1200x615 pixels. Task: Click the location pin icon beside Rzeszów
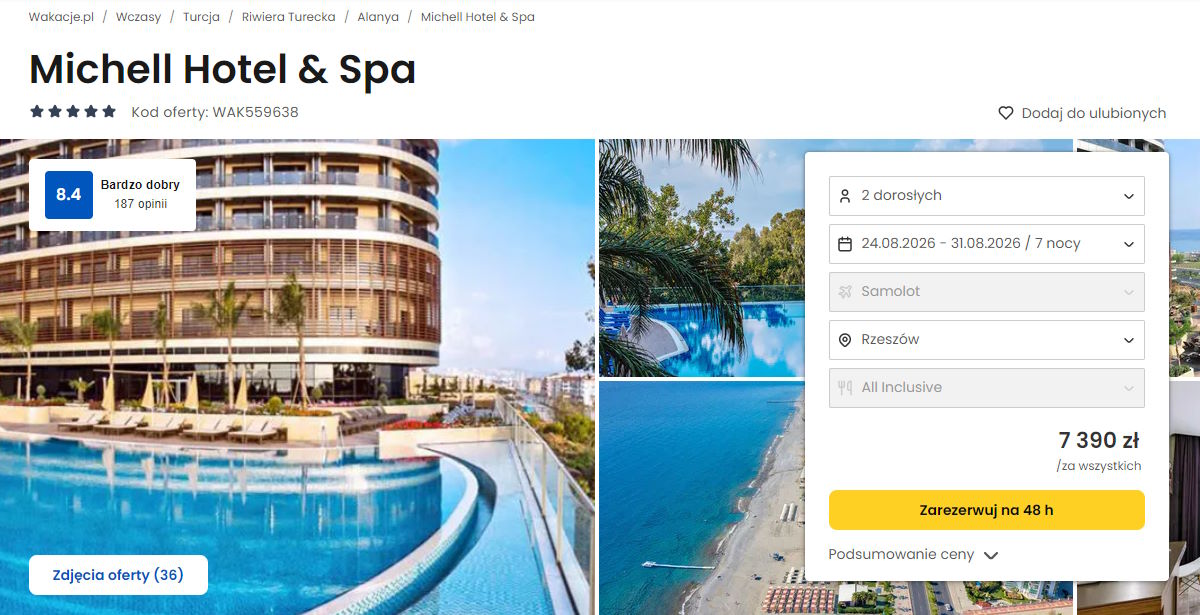coord(845,339)
